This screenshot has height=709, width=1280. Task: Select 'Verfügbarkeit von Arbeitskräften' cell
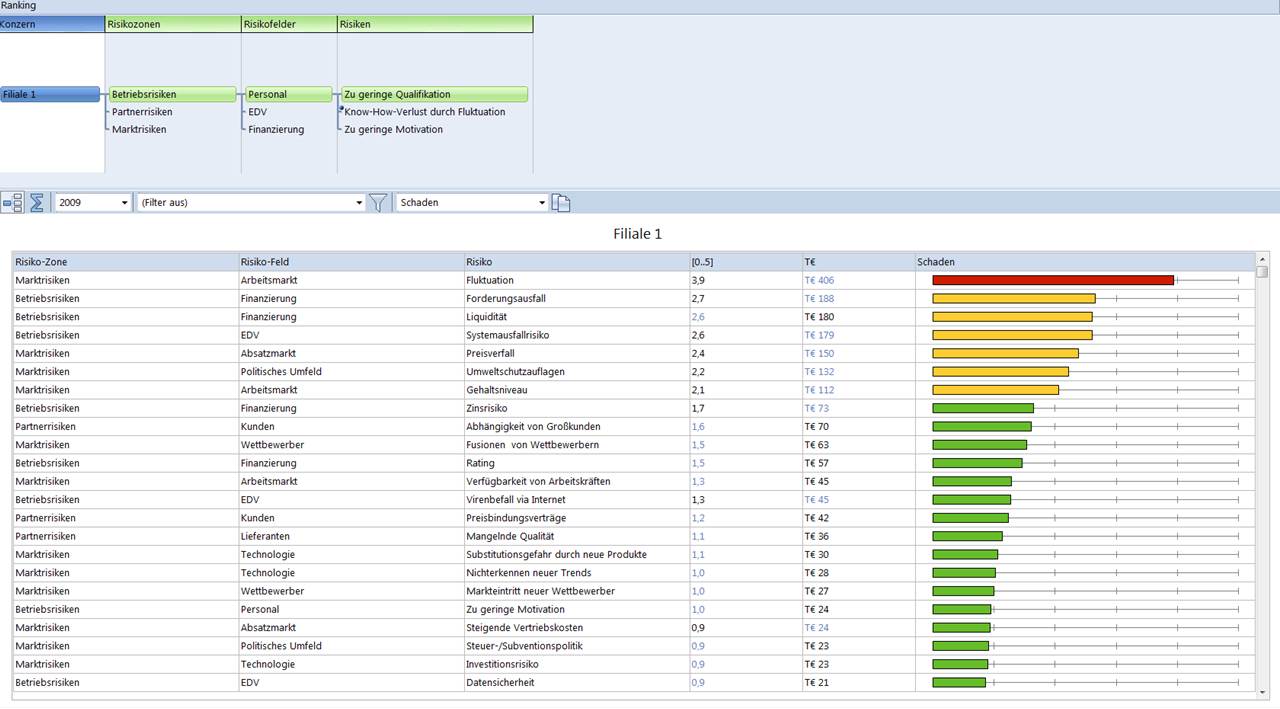tap(576, 481)
